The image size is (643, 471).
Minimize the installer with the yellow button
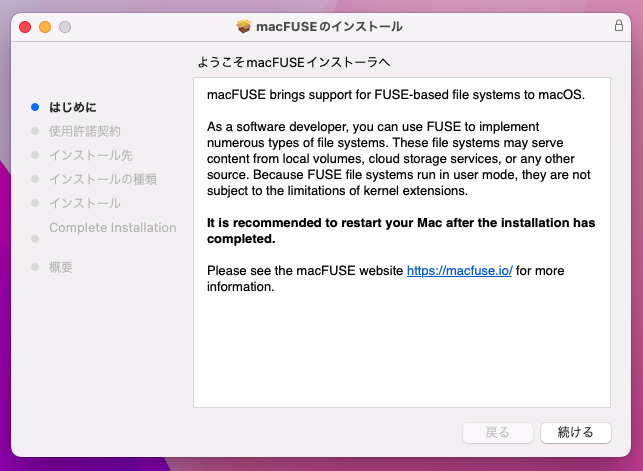click(x=45, y=25)
